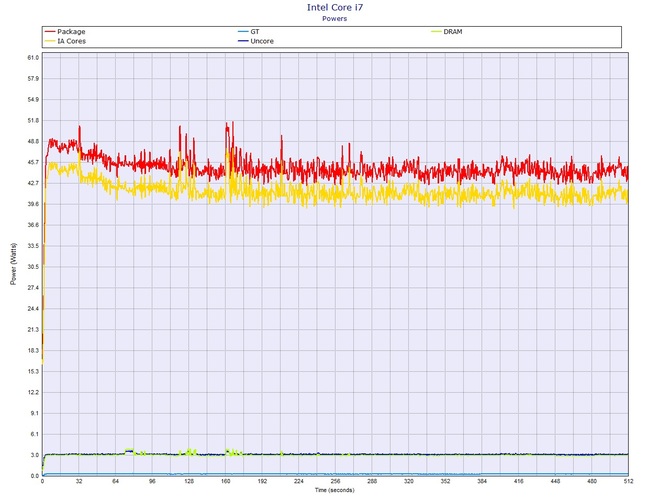
Task: Click the yellow IA Cores legend line swatch
Action: tap(50, 41)
